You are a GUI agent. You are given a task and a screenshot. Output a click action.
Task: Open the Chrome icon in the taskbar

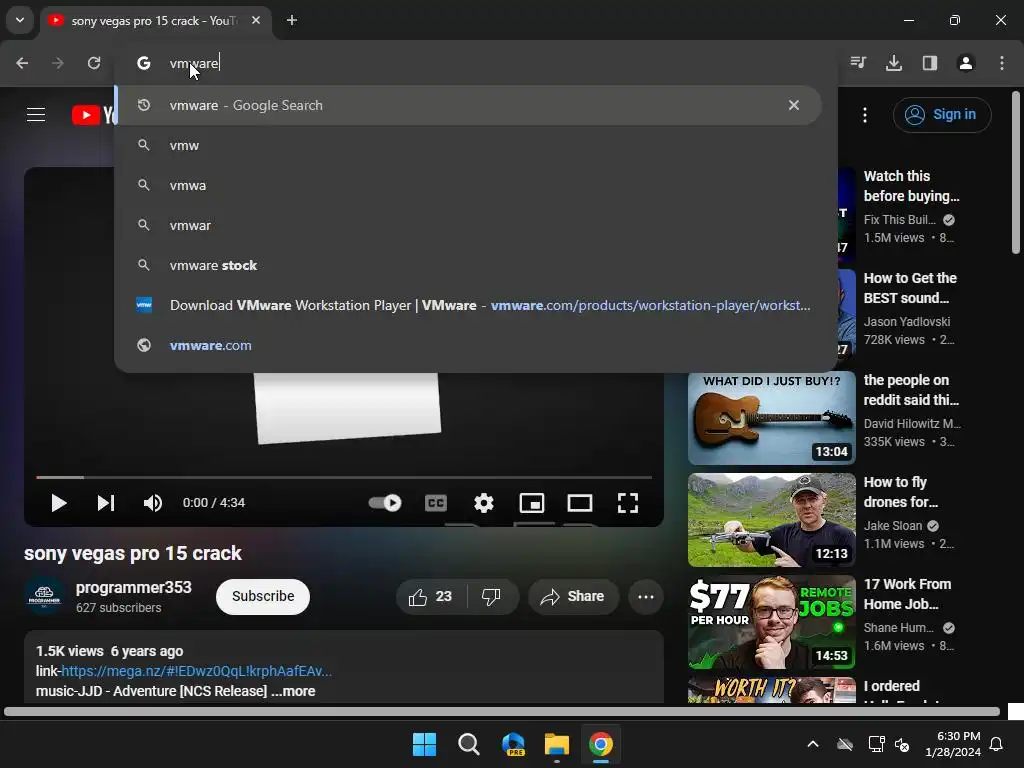pos(601,744)
